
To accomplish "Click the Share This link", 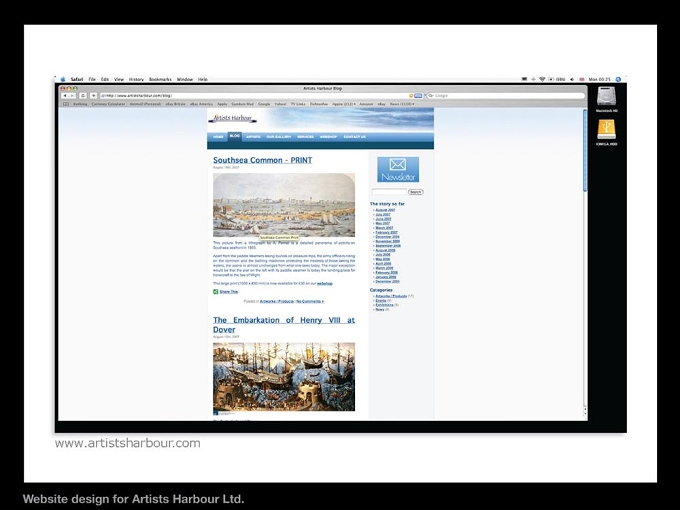I will [229, 292].
